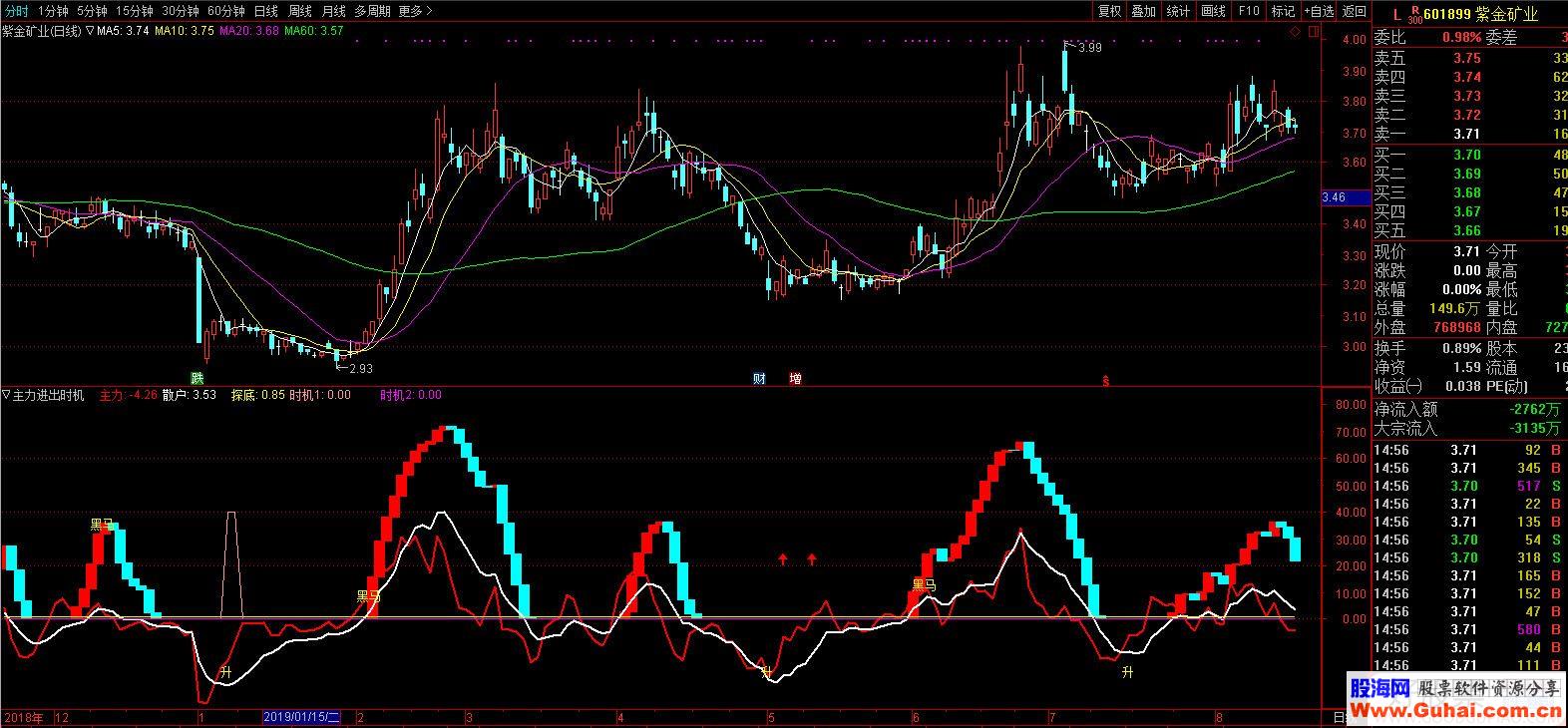The width and height of the screenshot is (1568, 728).
Task: Switch to the 分时 intraday chart tab
Action: tap(15, 11)
